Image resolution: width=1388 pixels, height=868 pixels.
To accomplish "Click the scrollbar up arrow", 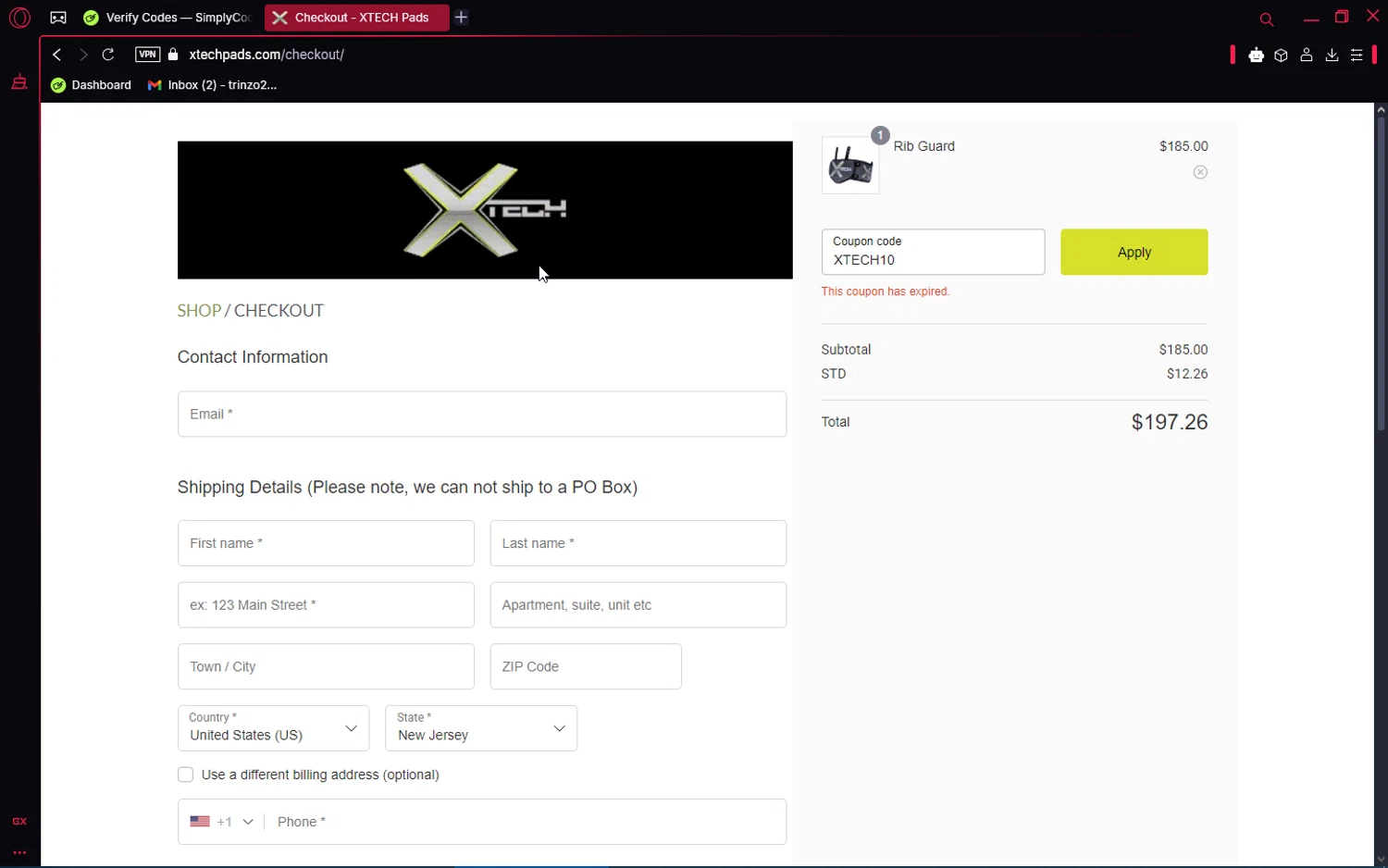I will (x=1381, y=109).
